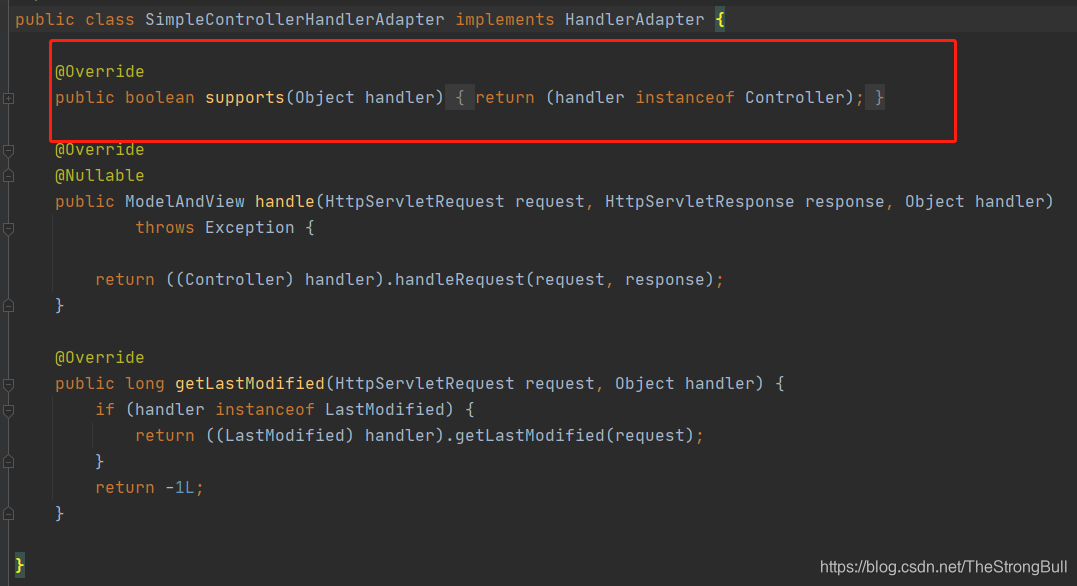The width and height of the screenshot is (1077, 586).
Task: Click the getLastModified method declaration name
Action: click(x=249, y=383)
